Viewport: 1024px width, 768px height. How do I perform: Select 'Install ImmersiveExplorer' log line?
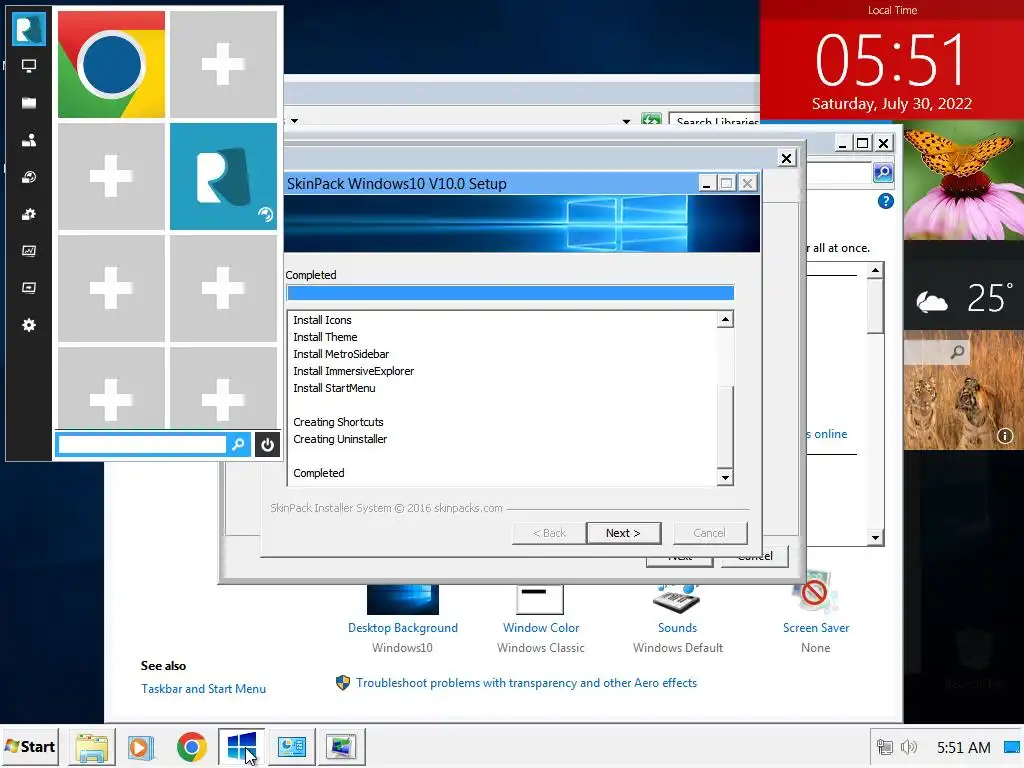click(x=353, y=371)
